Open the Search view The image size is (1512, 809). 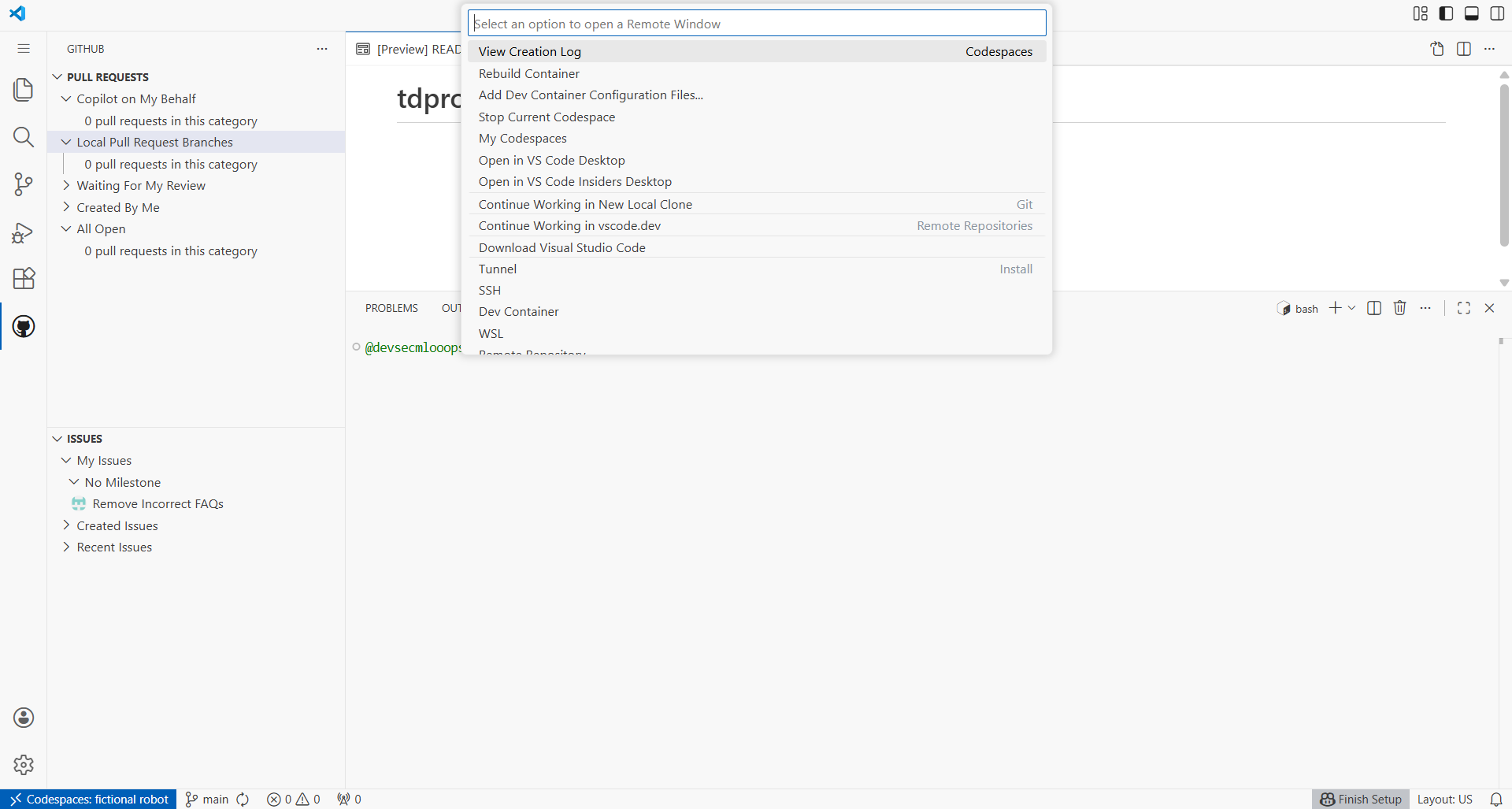(24, 137)
